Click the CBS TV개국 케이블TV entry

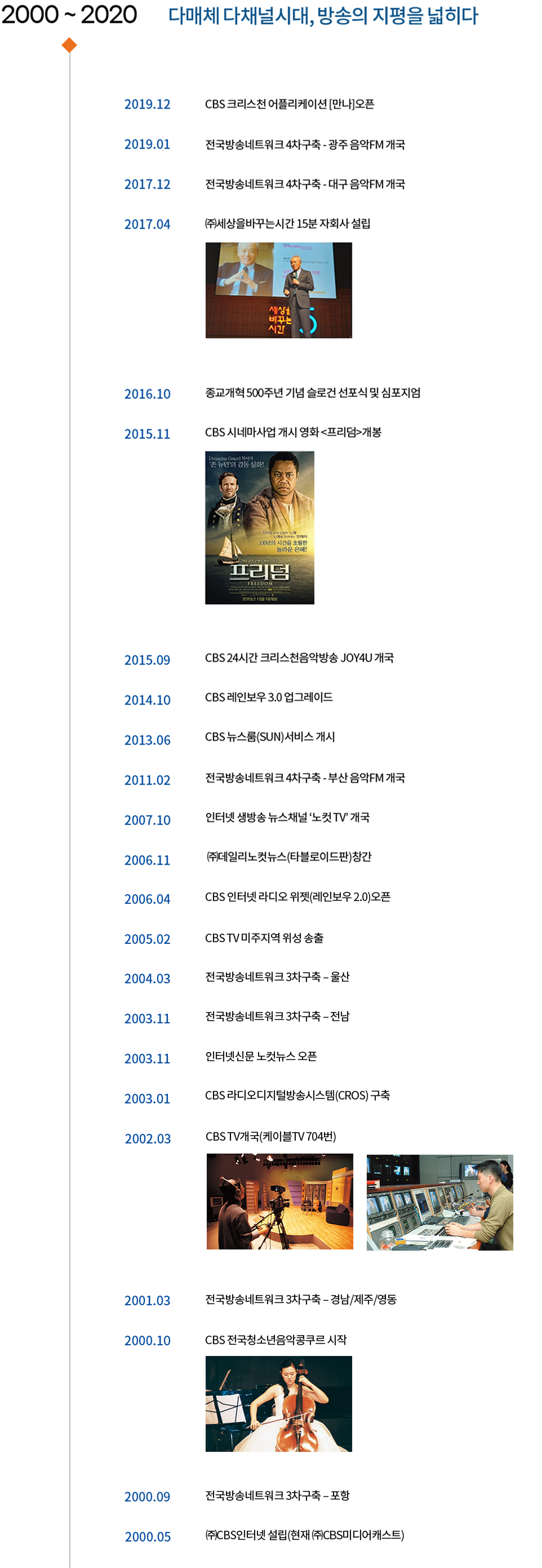pyautogui.click(x=270, y=1136)
